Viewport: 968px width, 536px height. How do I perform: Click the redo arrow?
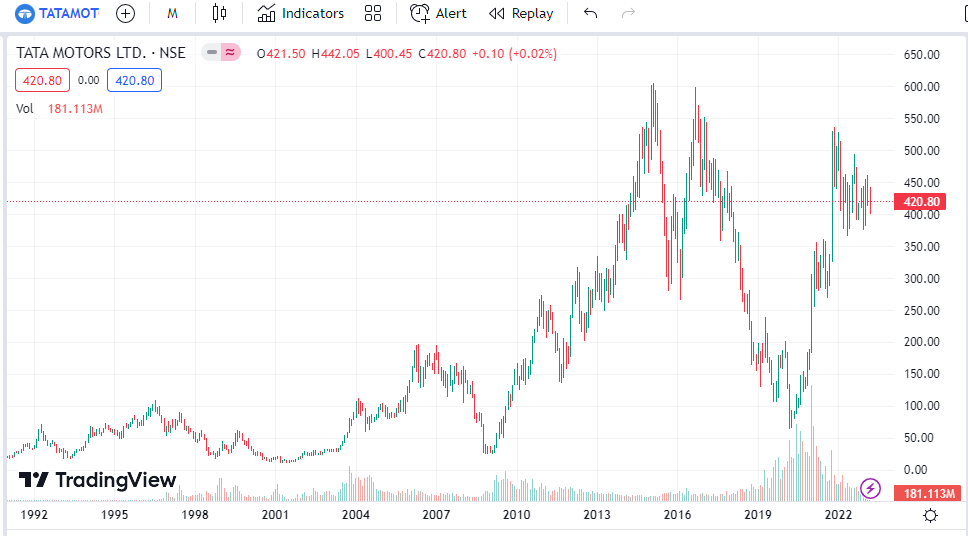(x=628, y=13)
